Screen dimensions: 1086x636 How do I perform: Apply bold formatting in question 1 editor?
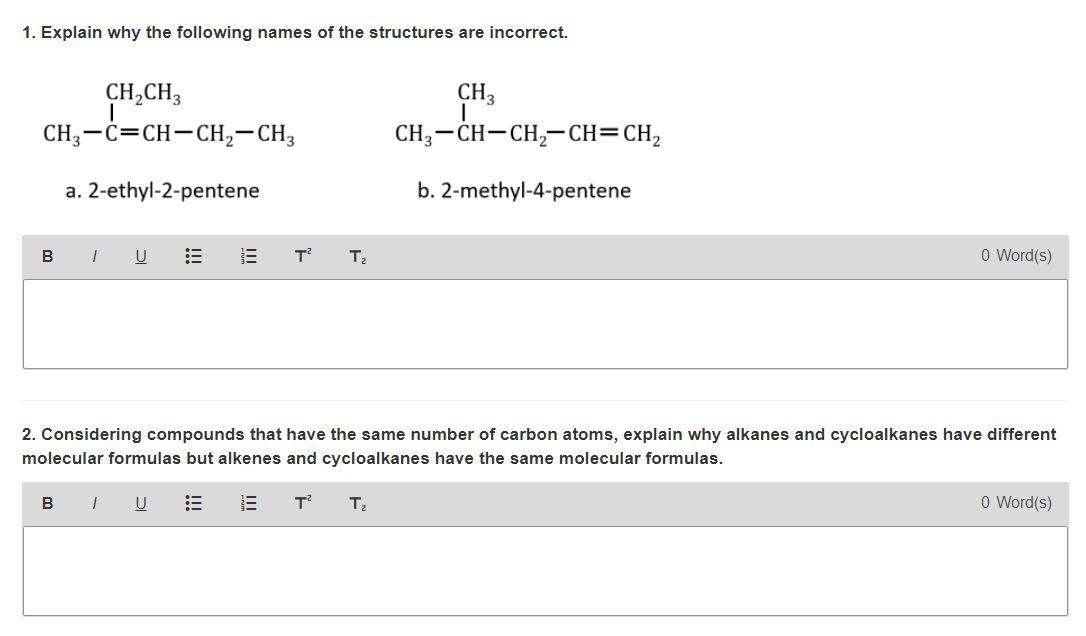pos(46,257)
